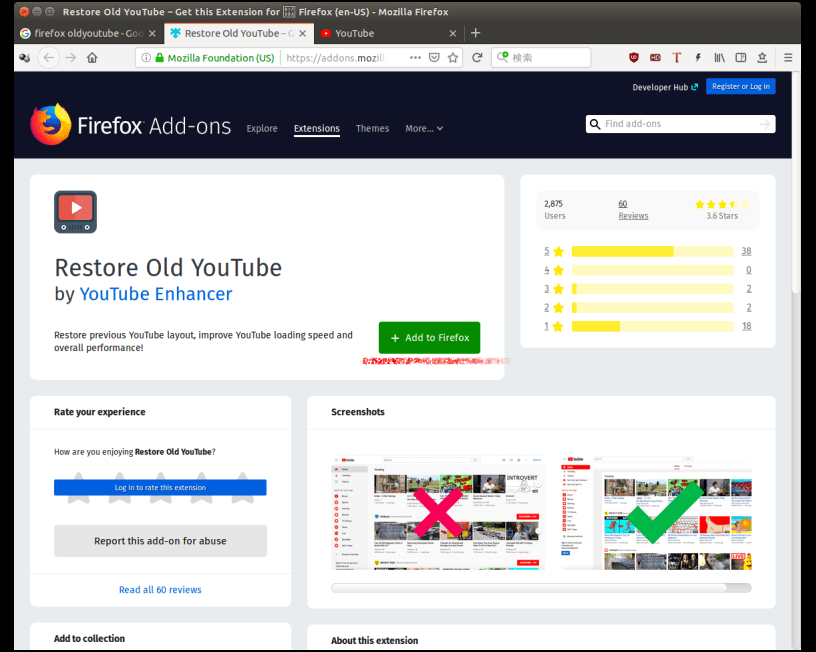Open the Firefox hamburger menu
This screenshot has height=652, width=816.
pyautogui.click(x=788, y=58)
